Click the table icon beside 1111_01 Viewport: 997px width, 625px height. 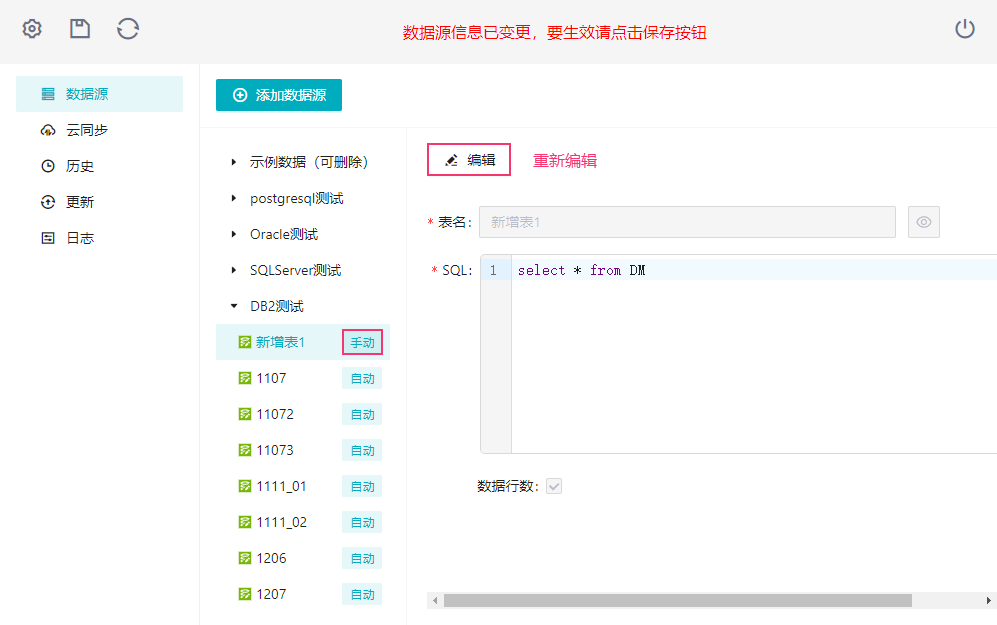point(245,486)
